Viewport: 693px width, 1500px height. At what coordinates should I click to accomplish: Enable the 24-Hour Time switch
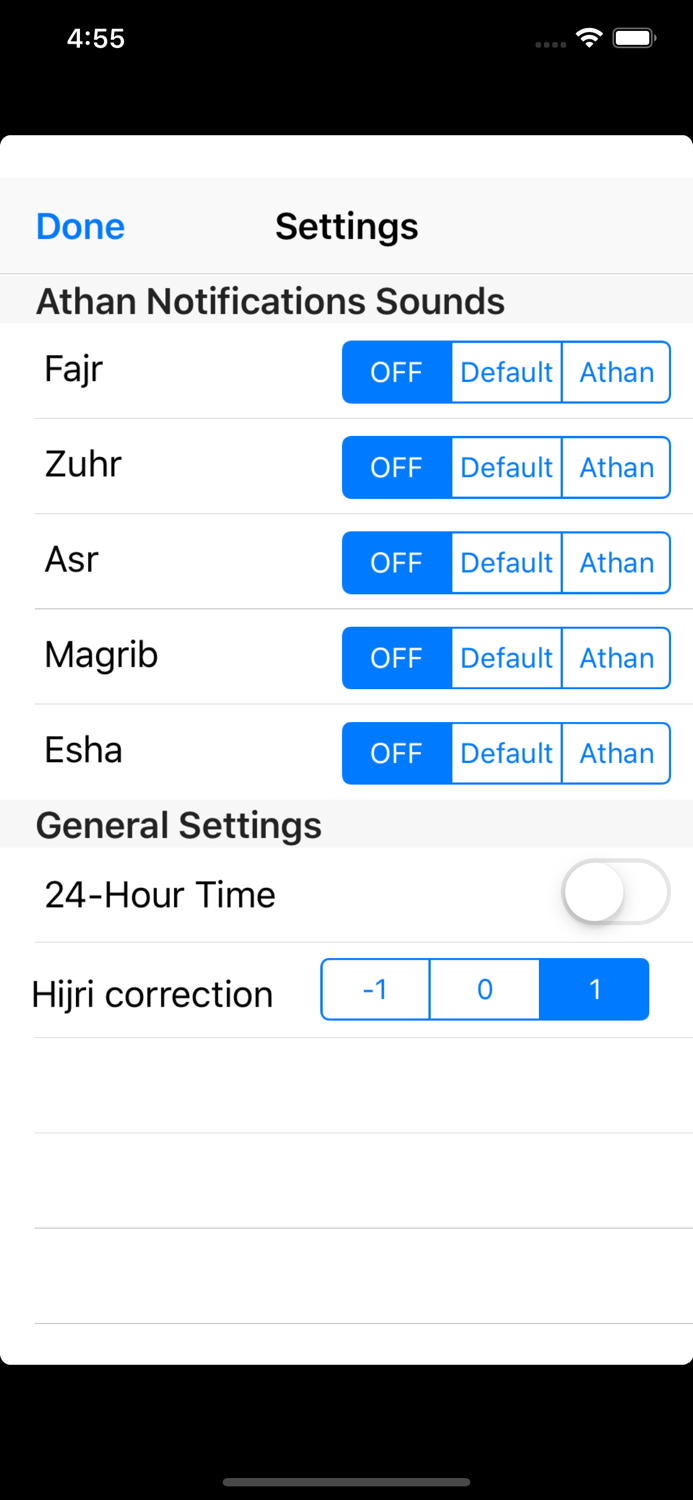[615, 892]
